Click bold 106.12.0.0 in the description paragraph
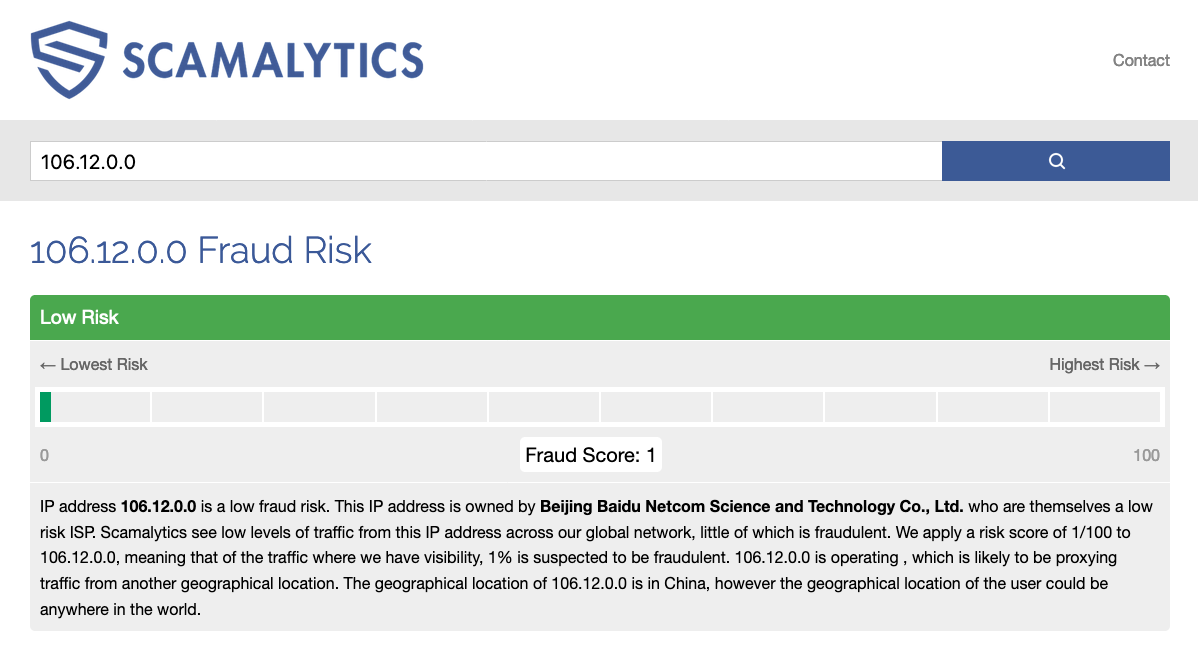The image size is (1198, 647). click(x=158, y=507)
